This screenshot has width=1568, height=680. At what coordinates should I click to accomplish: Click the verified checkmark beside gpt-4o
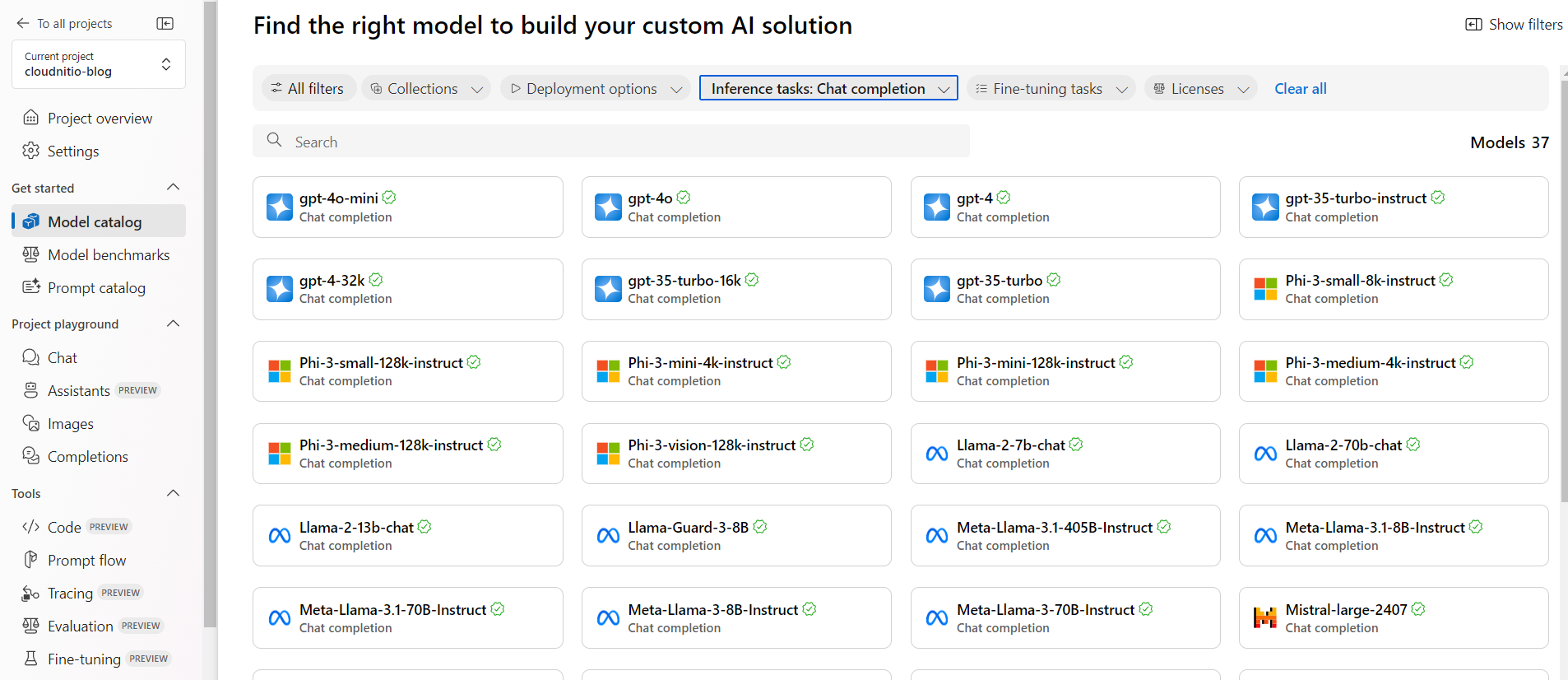[684, 198]
